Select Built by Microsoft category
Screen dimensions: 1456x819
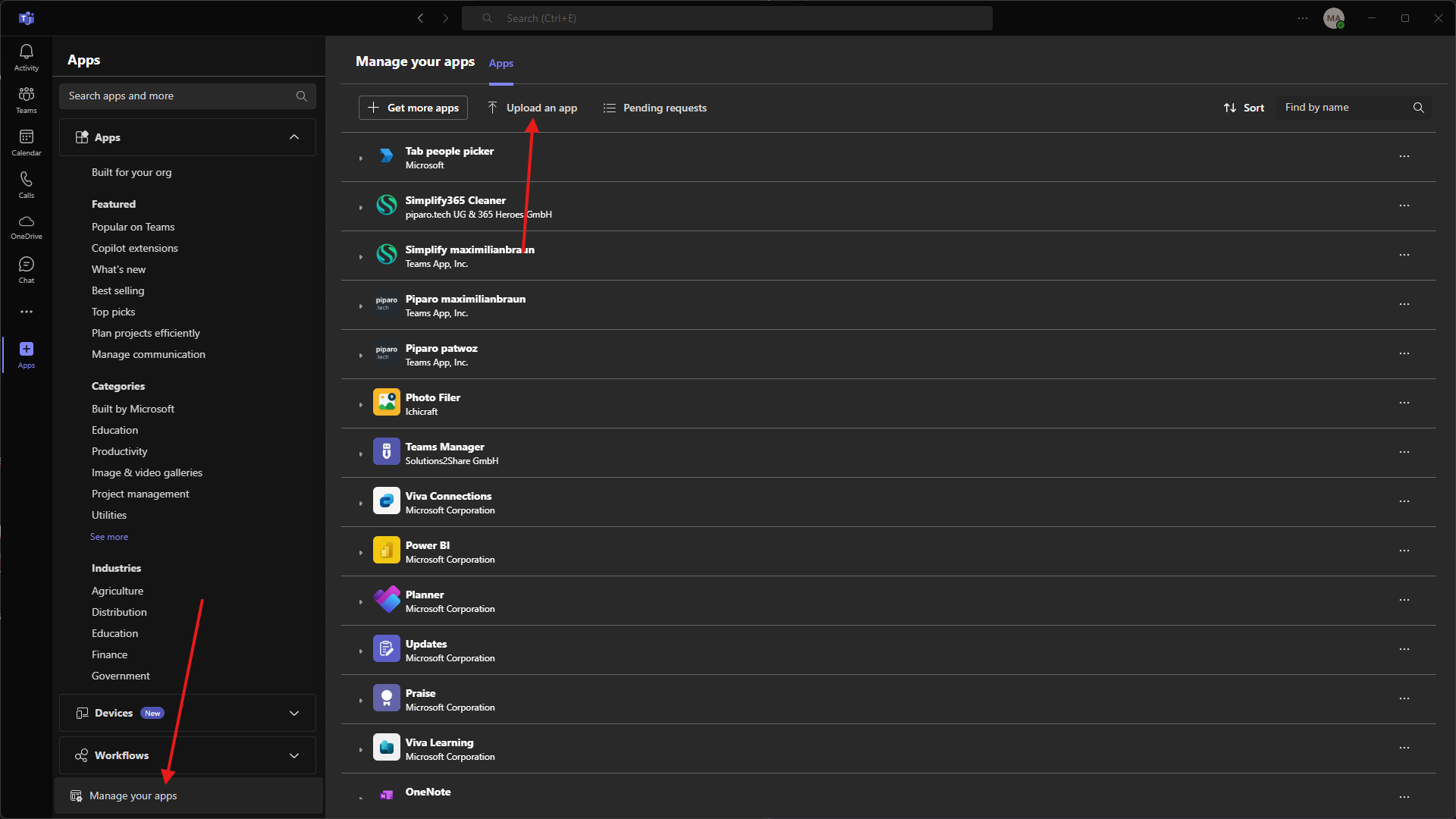point(133,409)
